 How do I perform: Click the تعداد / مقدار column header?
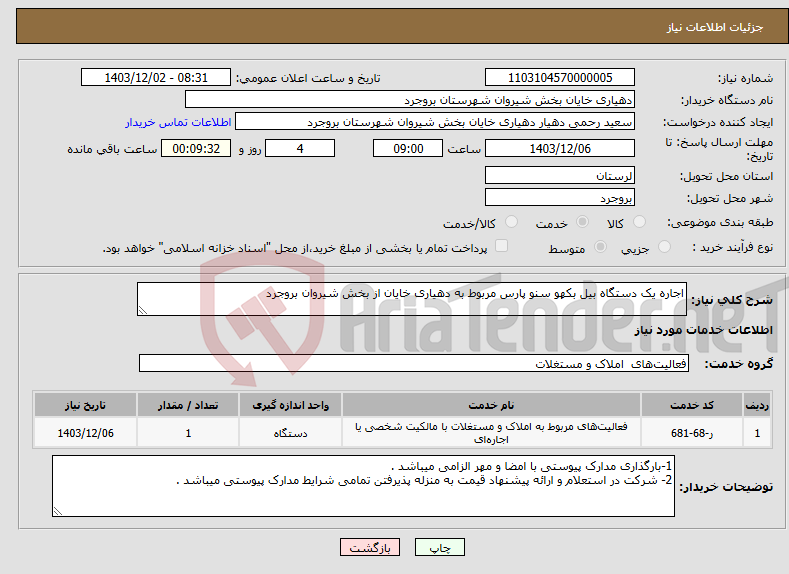(188, 405)
